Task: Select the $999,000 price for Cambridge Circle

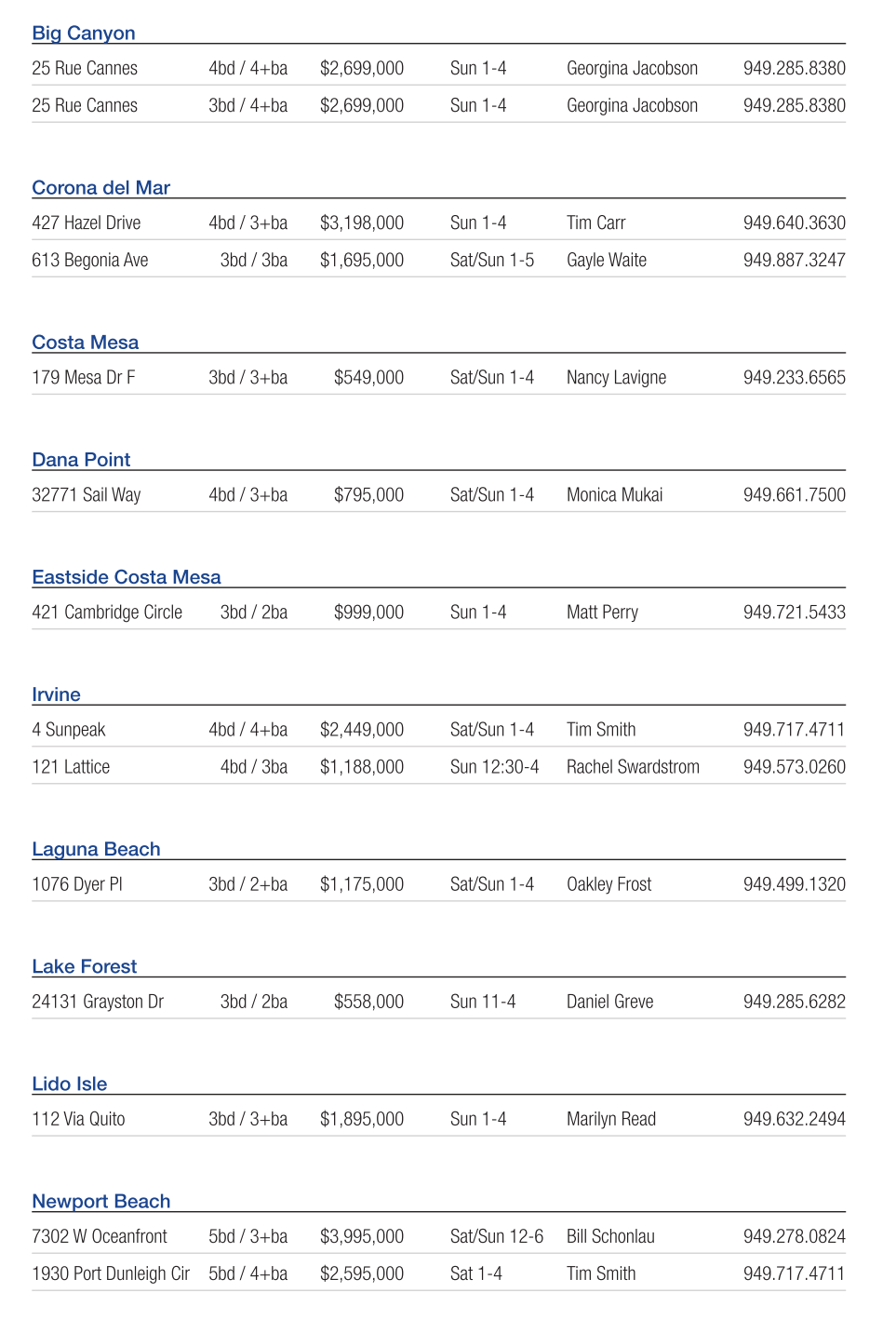Action: (x=368, y=613)
